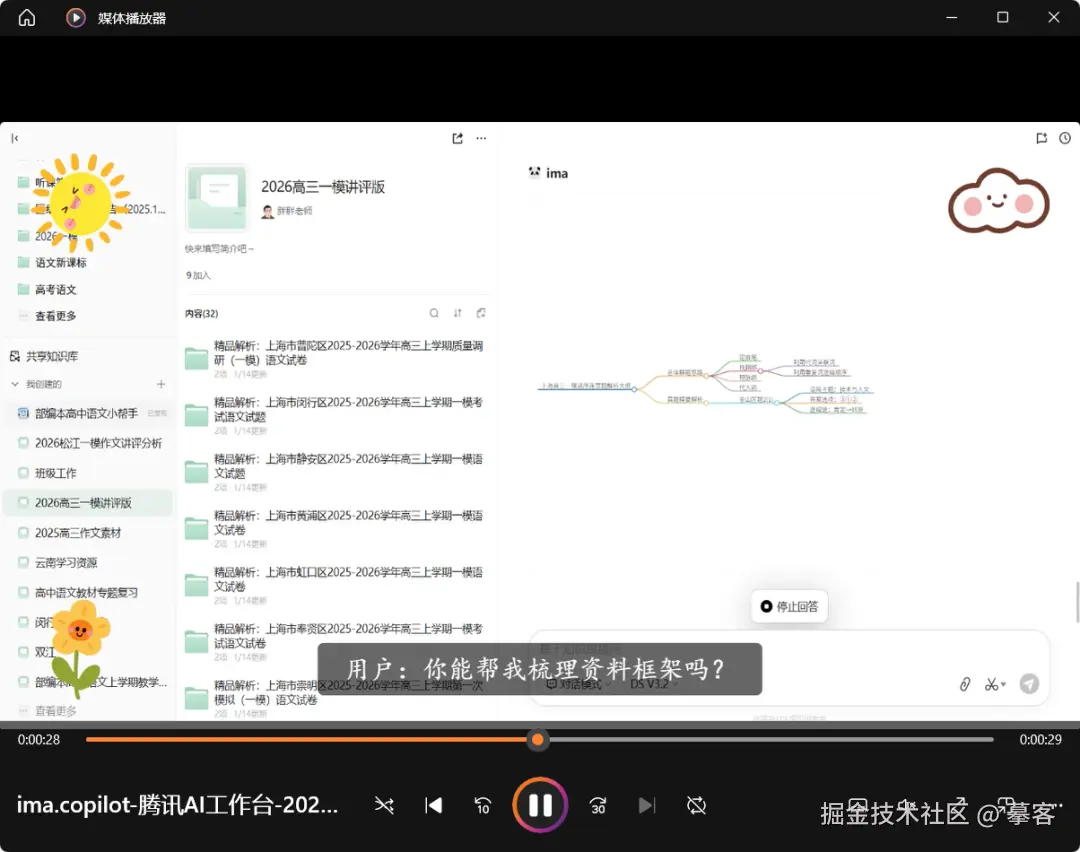Skip to the next track
The width and height of the screenshot is (1080, 852).
647,805
